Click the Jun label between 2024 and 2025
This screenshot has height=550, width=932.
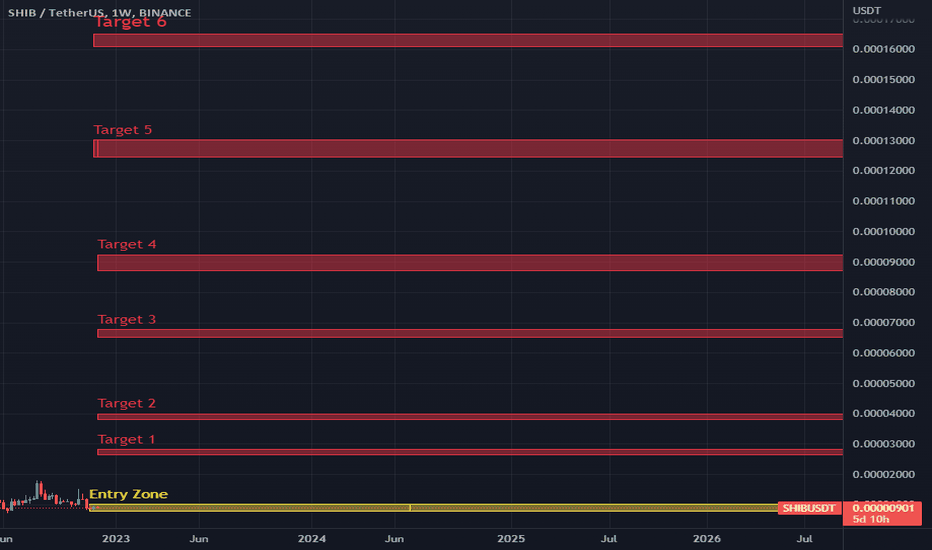click(x=394, y=539)
